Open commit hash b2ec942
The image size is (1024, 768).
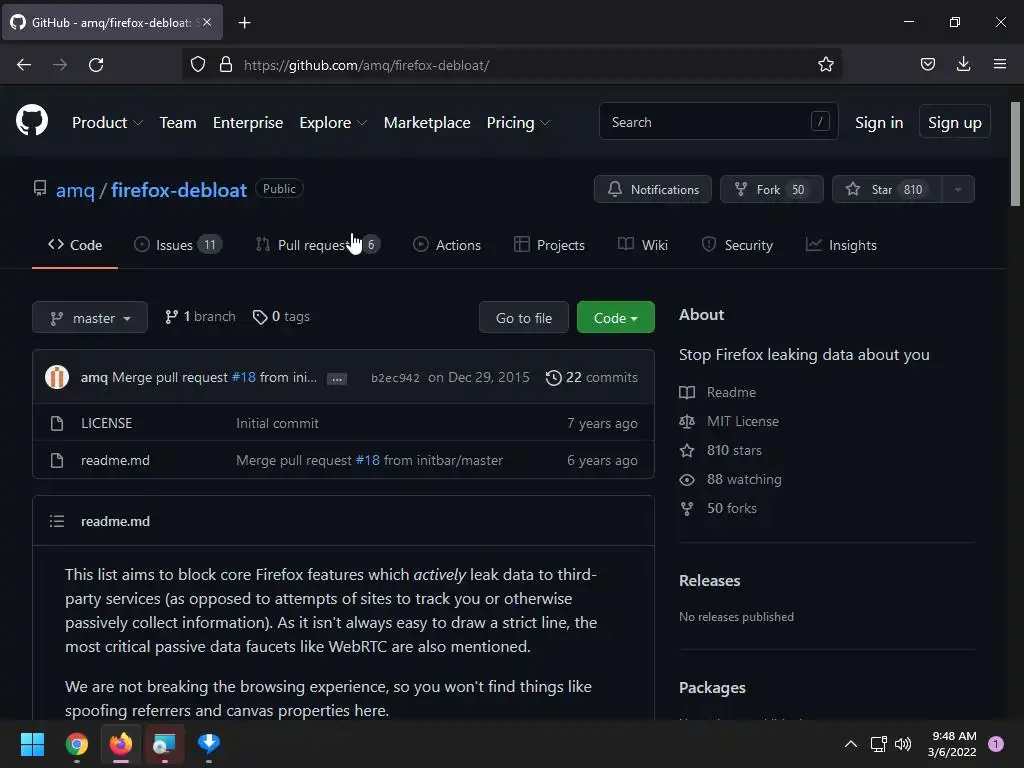pyautogui.click(x=395, y=378)
